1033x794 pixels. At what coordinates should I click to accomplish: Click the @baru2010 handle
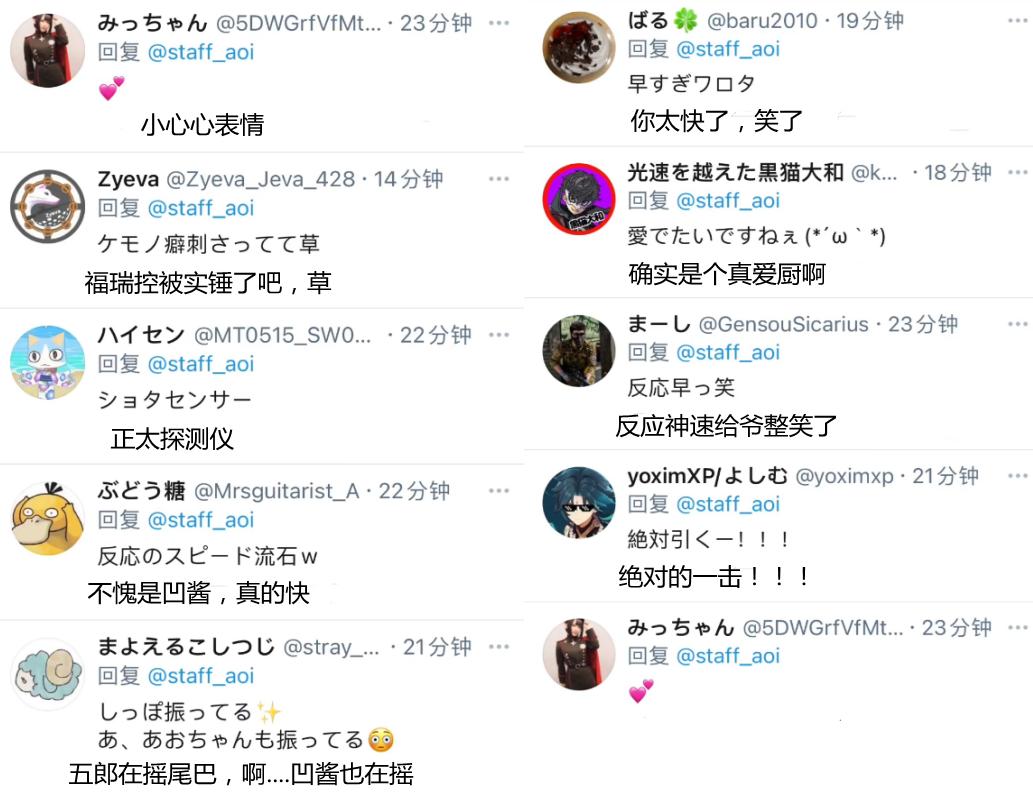coord(762,21)
